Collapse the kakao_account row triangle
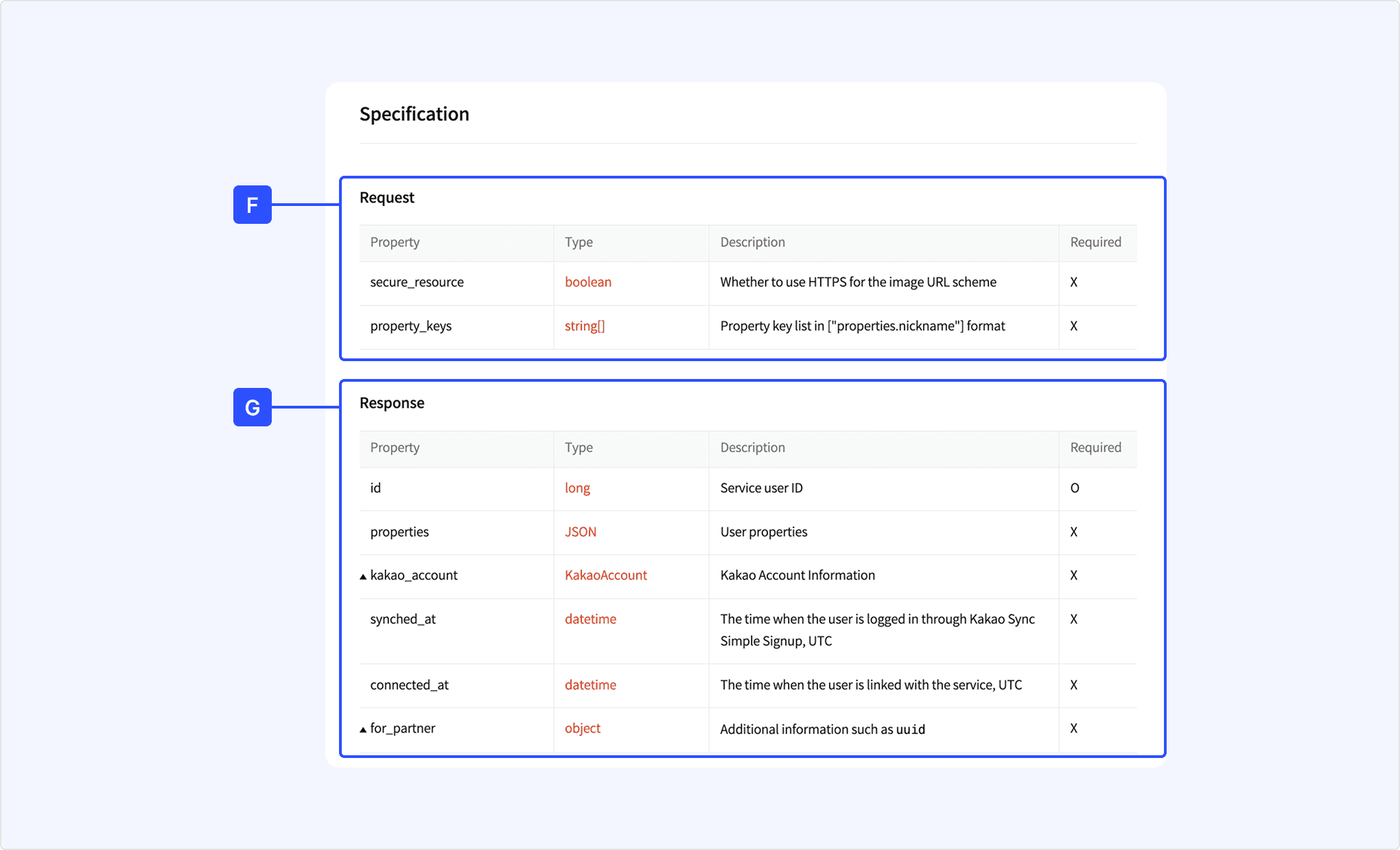 (363, 577)
